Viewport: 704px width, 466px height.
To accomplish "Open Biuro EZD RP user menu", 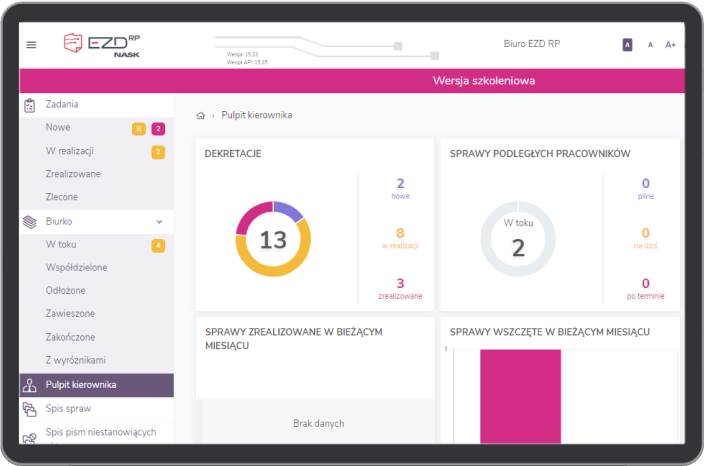I will pyautogui.click(x=531, y=44).
